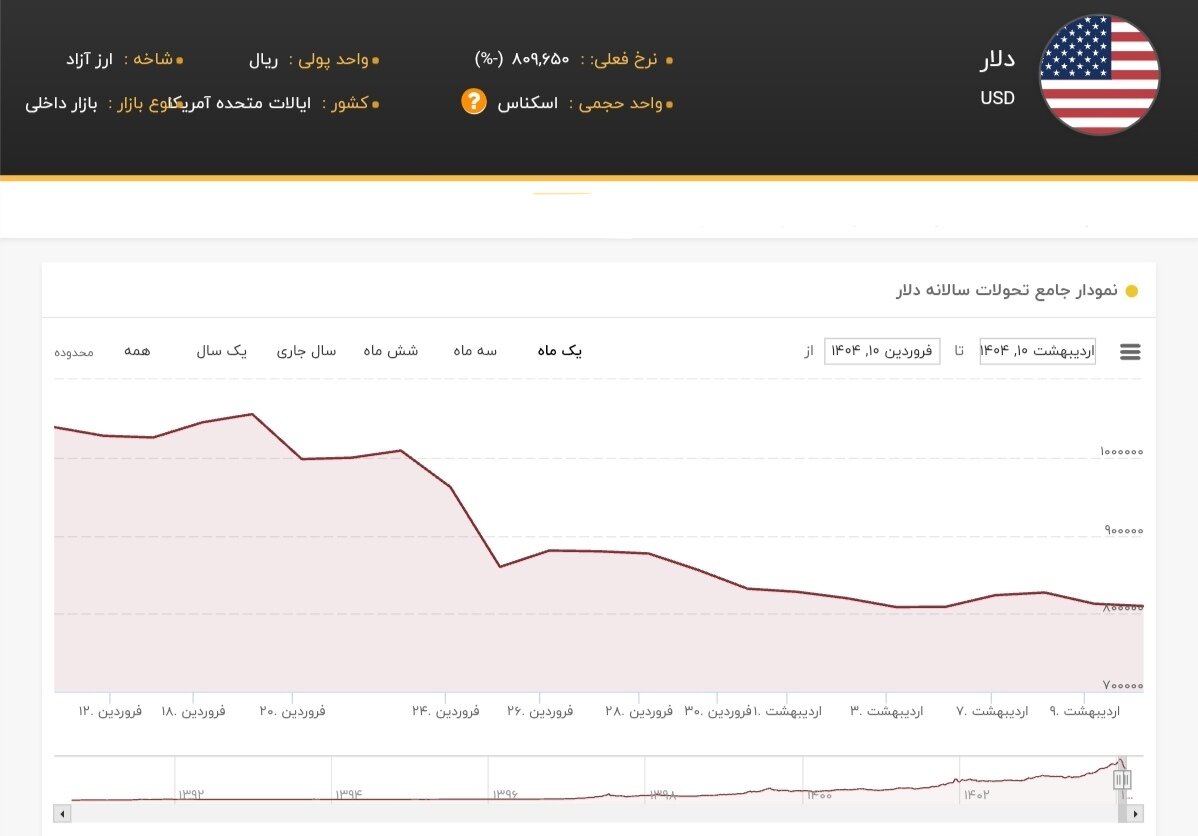Switch to the سه ماه tab
The height and width of the screenshot is (836, 1198).
(475, 351)
